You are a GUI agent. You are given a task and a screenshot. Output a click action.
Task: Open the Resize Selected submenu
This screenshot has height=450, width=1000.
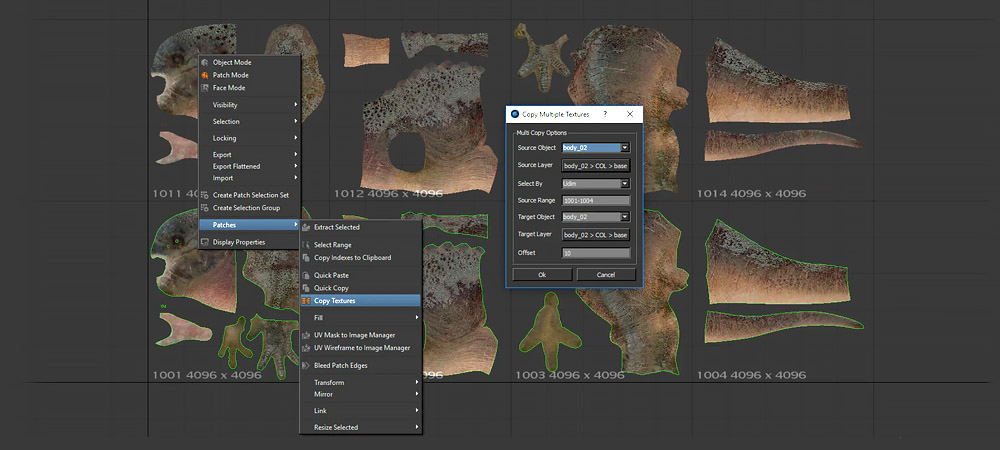[360, 428]
